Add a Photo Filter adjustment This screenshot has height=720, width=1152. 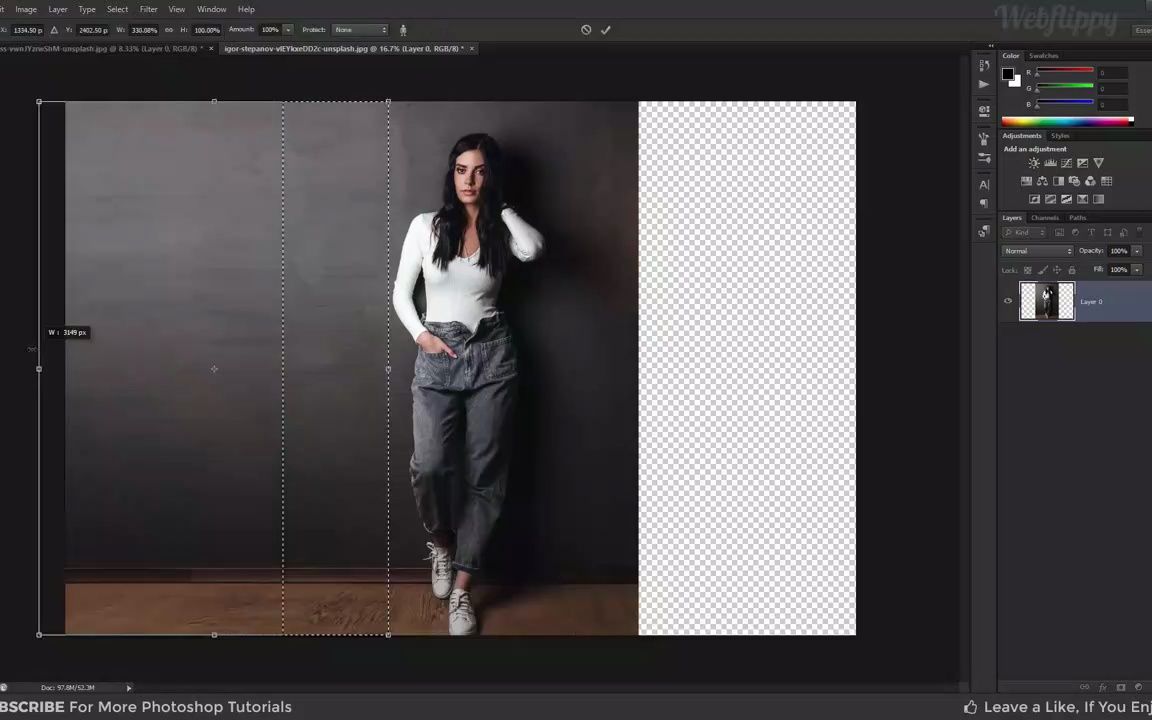click(x=1074, y=181)
